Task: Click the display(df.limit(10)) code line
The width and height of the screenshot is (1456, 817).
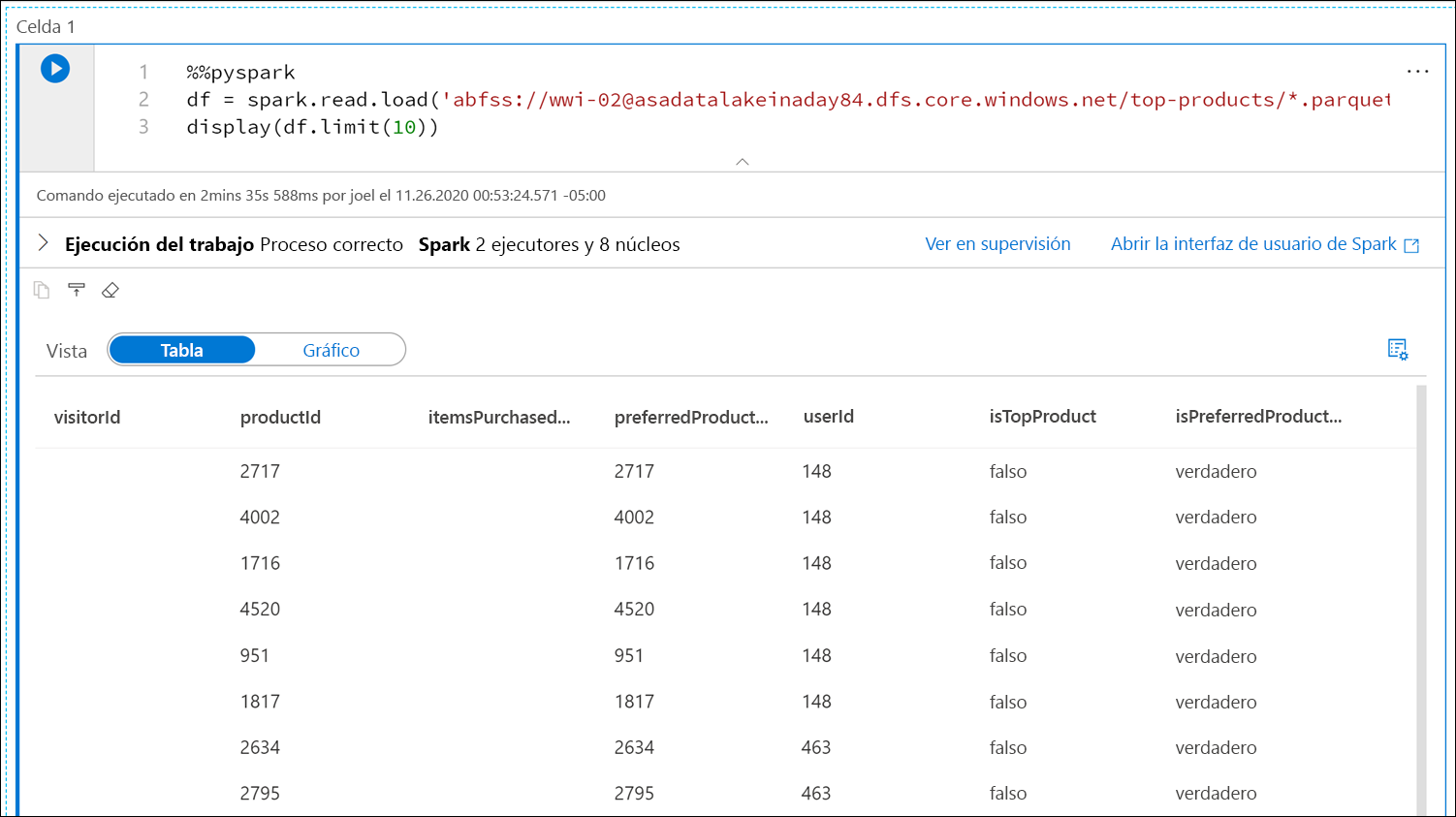Action: point(312,127)
